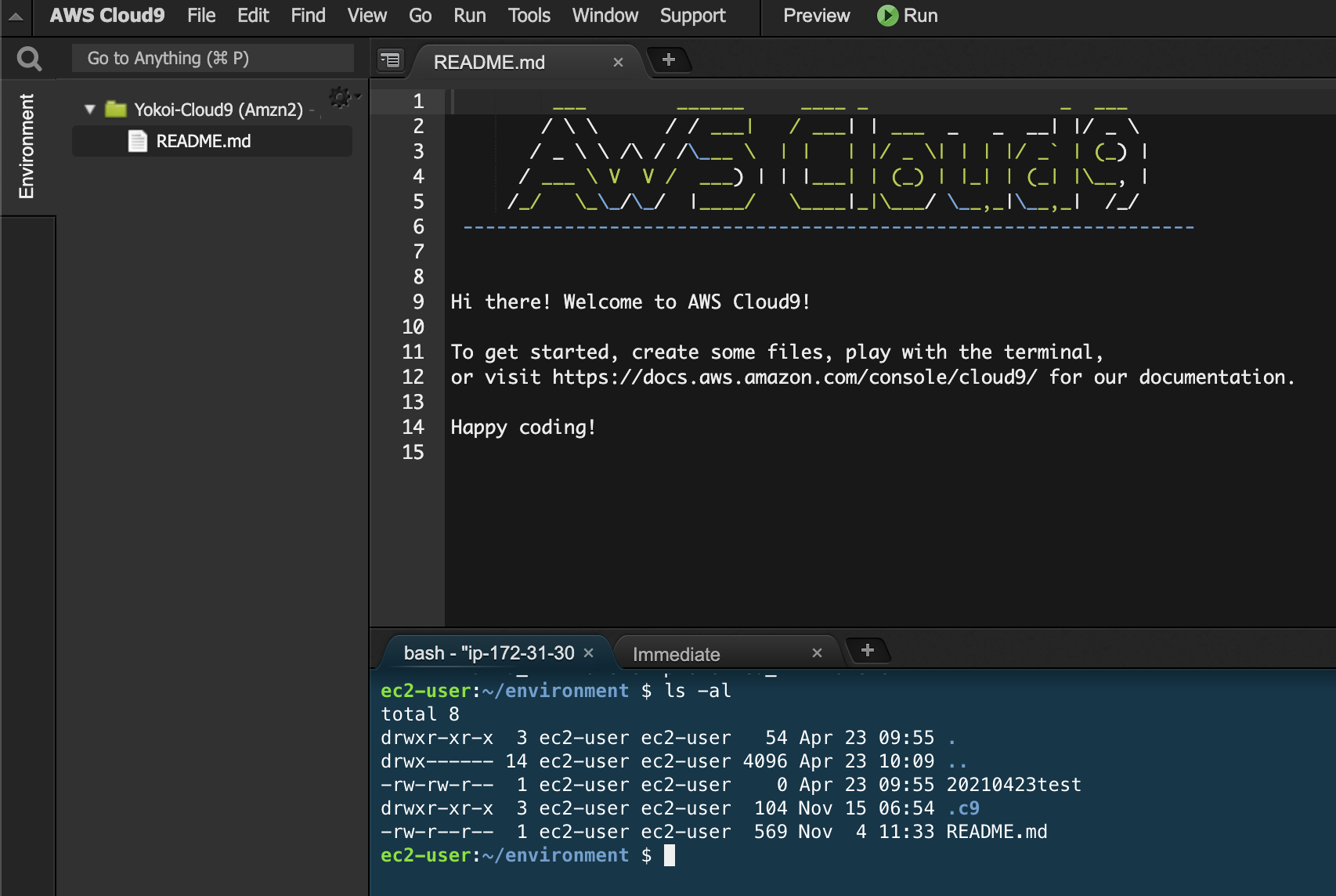Click the Yokoi-Cloud9 folder icon
Screen dimensions: 1336x896
pos(116,110)
